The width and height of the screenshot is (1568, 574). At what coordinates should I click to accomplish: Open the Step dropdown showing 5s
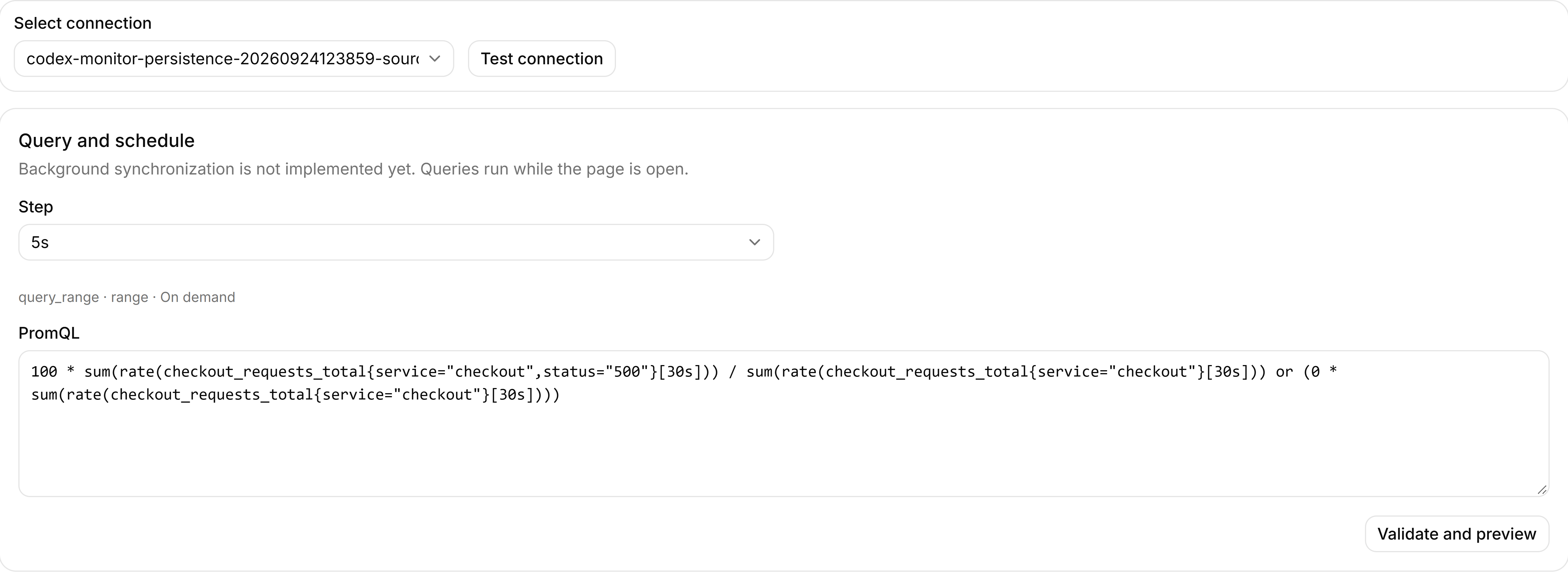click(396, 242)
